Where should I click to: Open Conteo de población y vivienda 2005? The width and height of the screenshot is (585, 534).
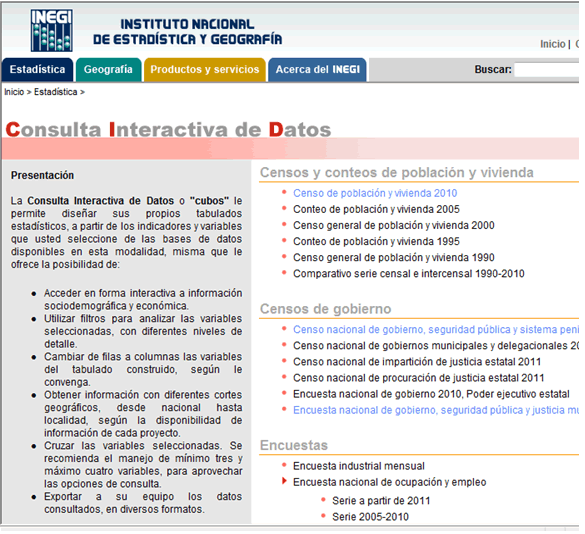click(x=376, y=209)
